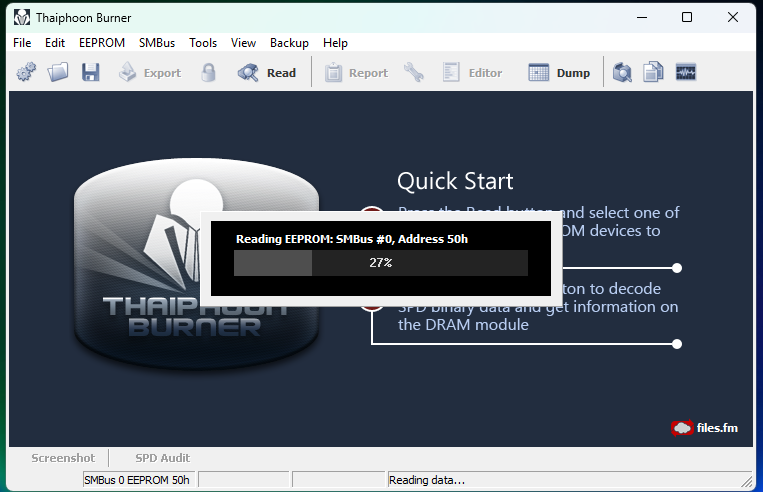Open the Backup menu
This screenshot has height=492, width=763.
pos(289,43)
